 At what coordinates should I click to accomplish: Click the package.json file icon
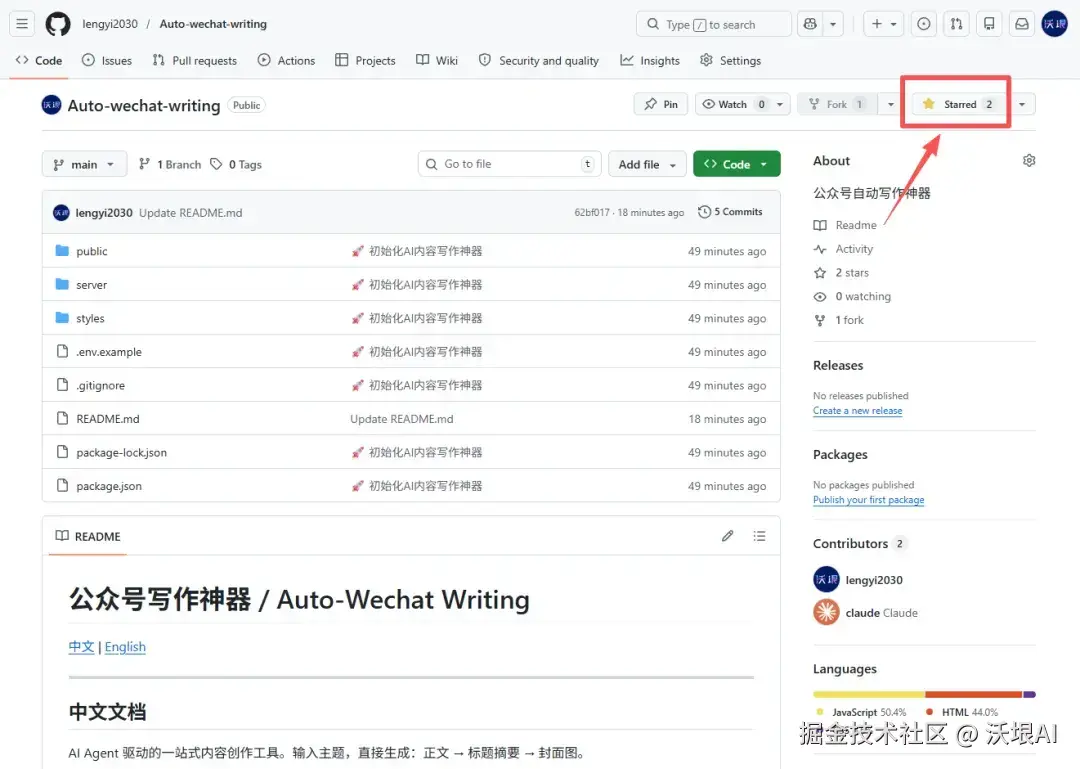click(62, 486)
